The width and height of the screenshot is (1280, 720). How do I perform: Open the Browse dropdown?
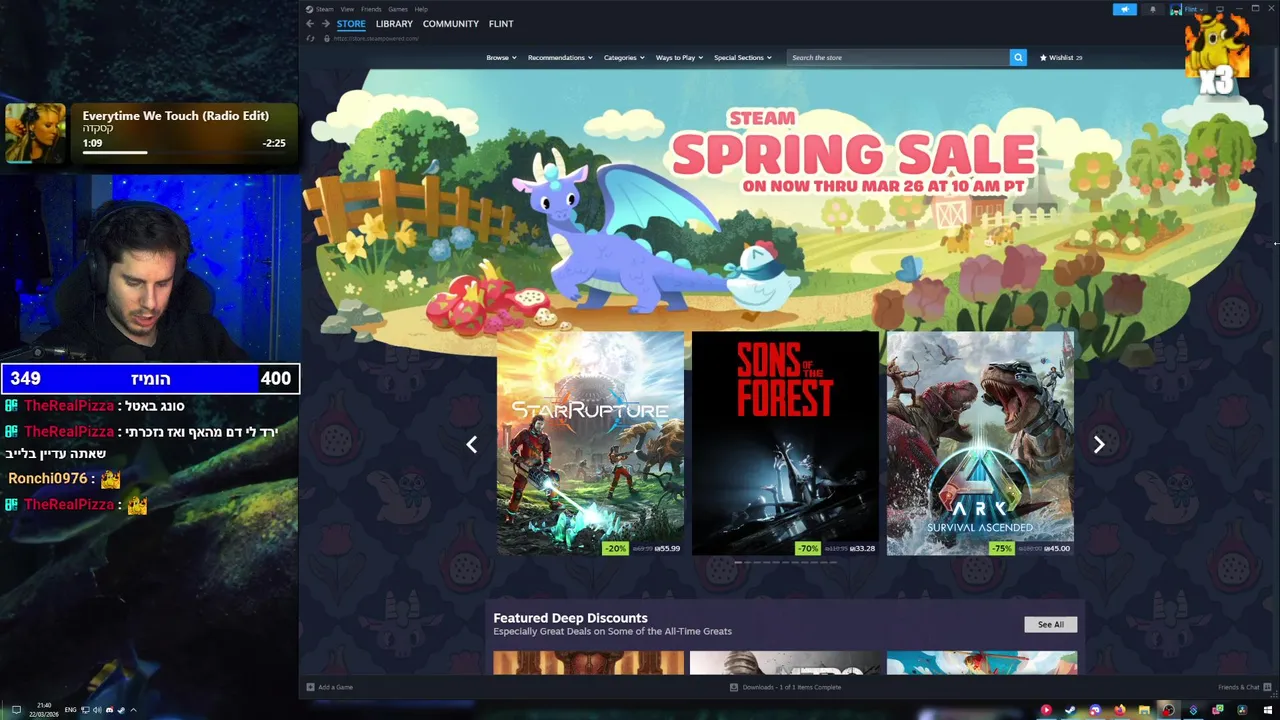point(501,57)
